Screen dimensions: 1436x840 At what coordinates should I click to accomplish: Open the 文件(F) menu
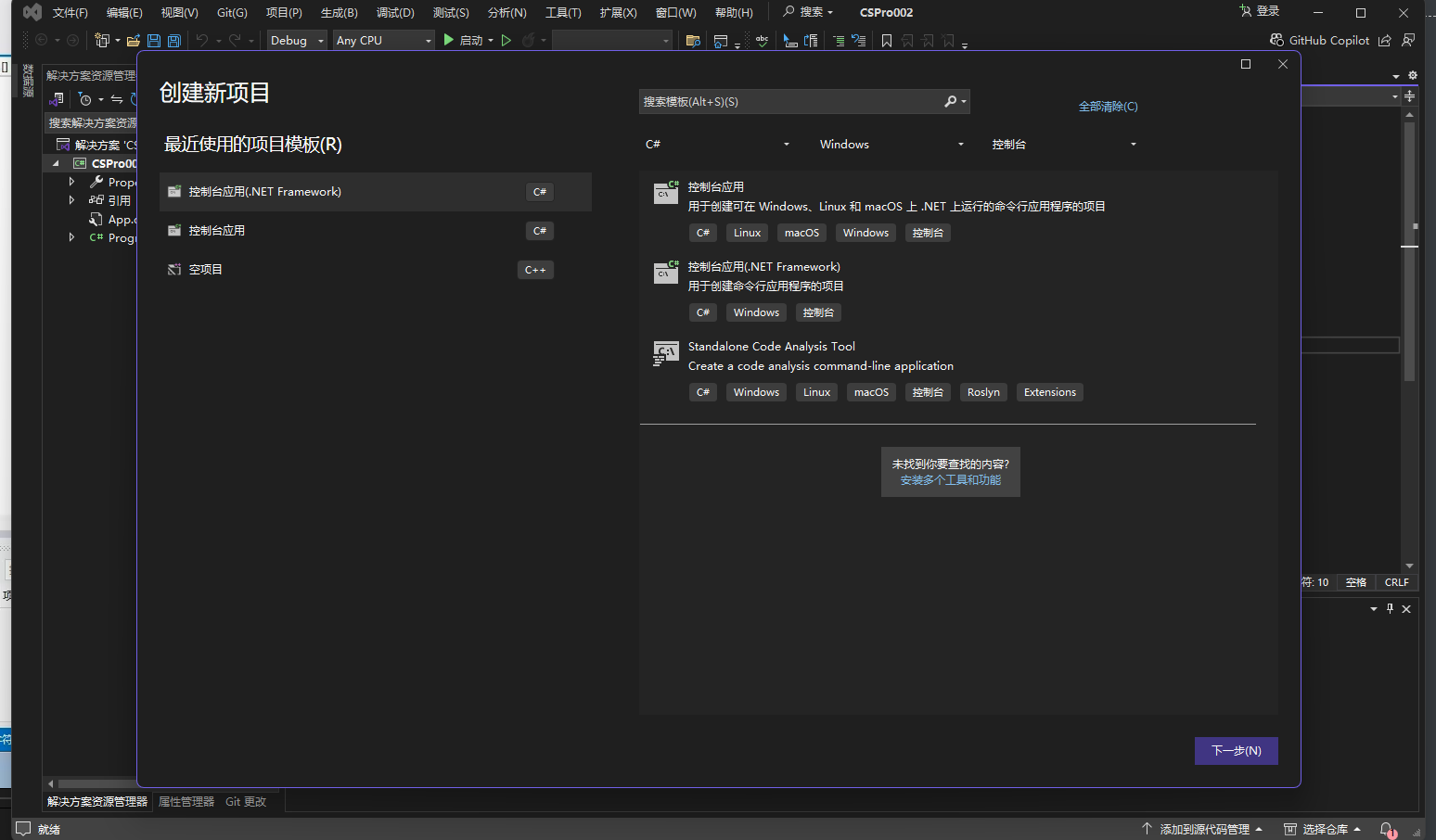[71, 13]
